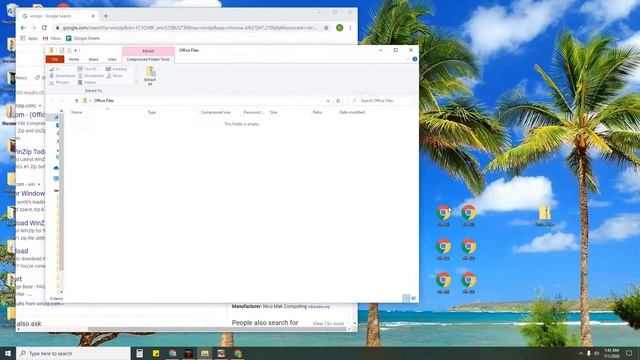
Task: Open the Google Sheets bookmark
Action: point(83,38)
